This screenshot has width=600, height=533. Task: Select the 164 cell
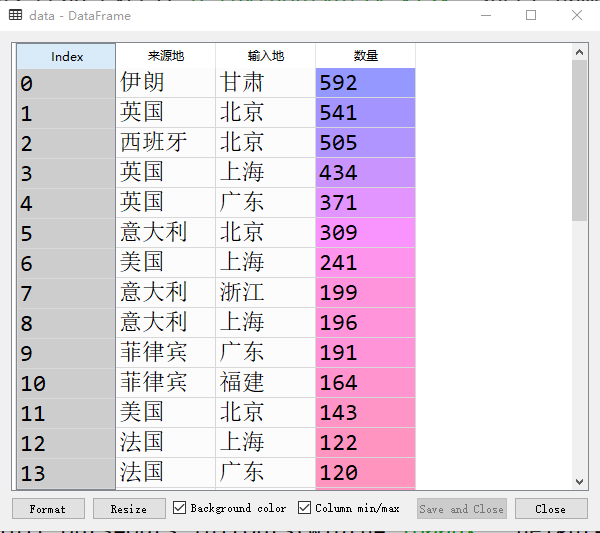365,383
